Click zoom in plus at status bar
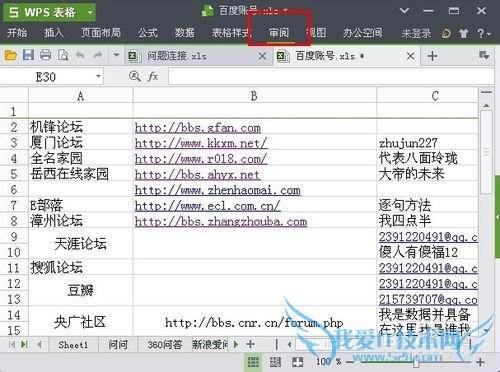 480,362
